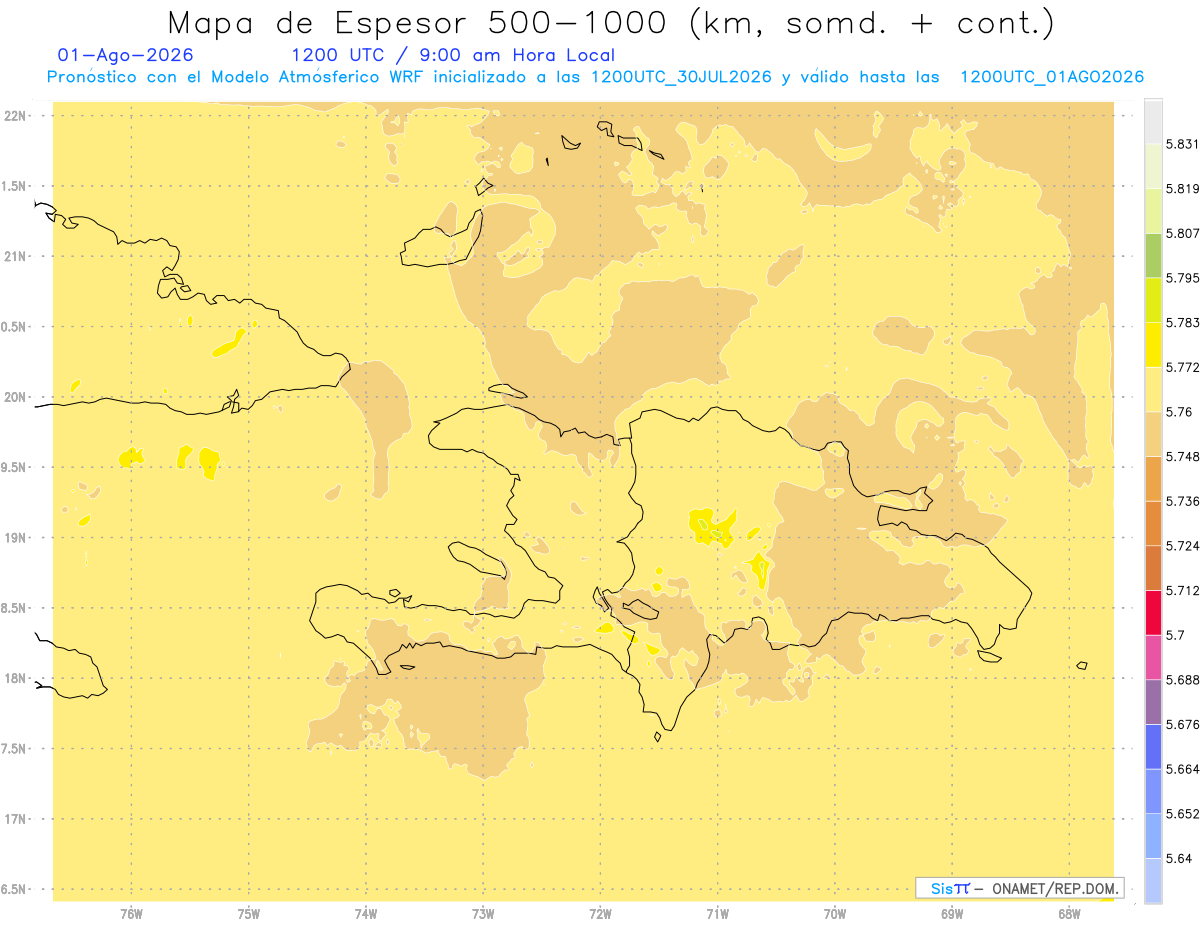Click the '5.807' colorbar value
Screen dimensions: 1200x927
1182,234
